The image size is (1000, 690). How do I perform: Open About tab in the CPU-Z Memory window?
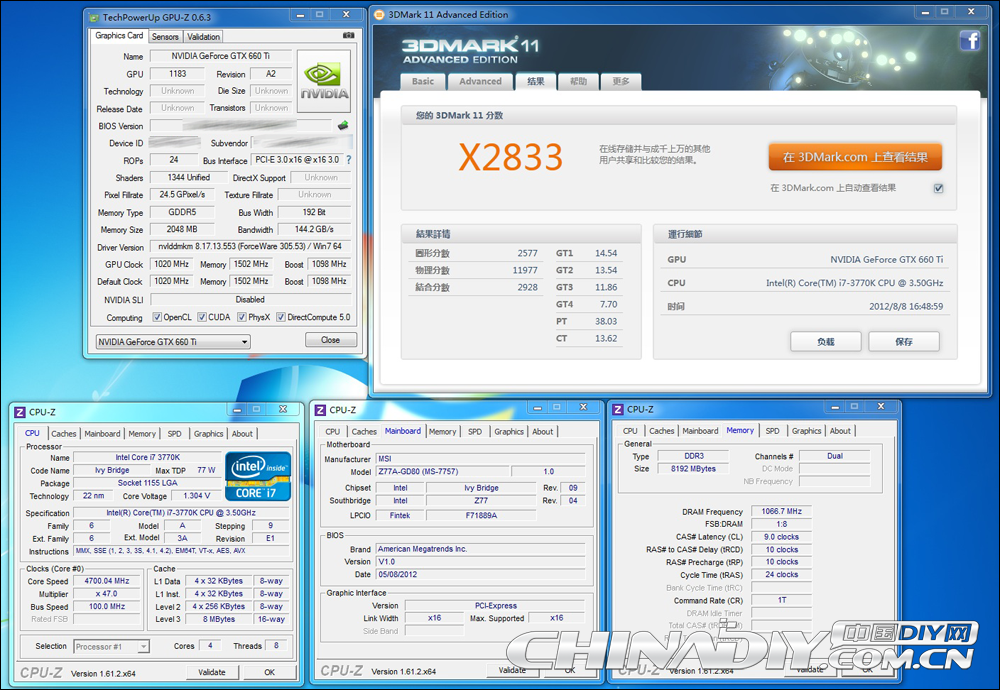[x=840, y=431]
